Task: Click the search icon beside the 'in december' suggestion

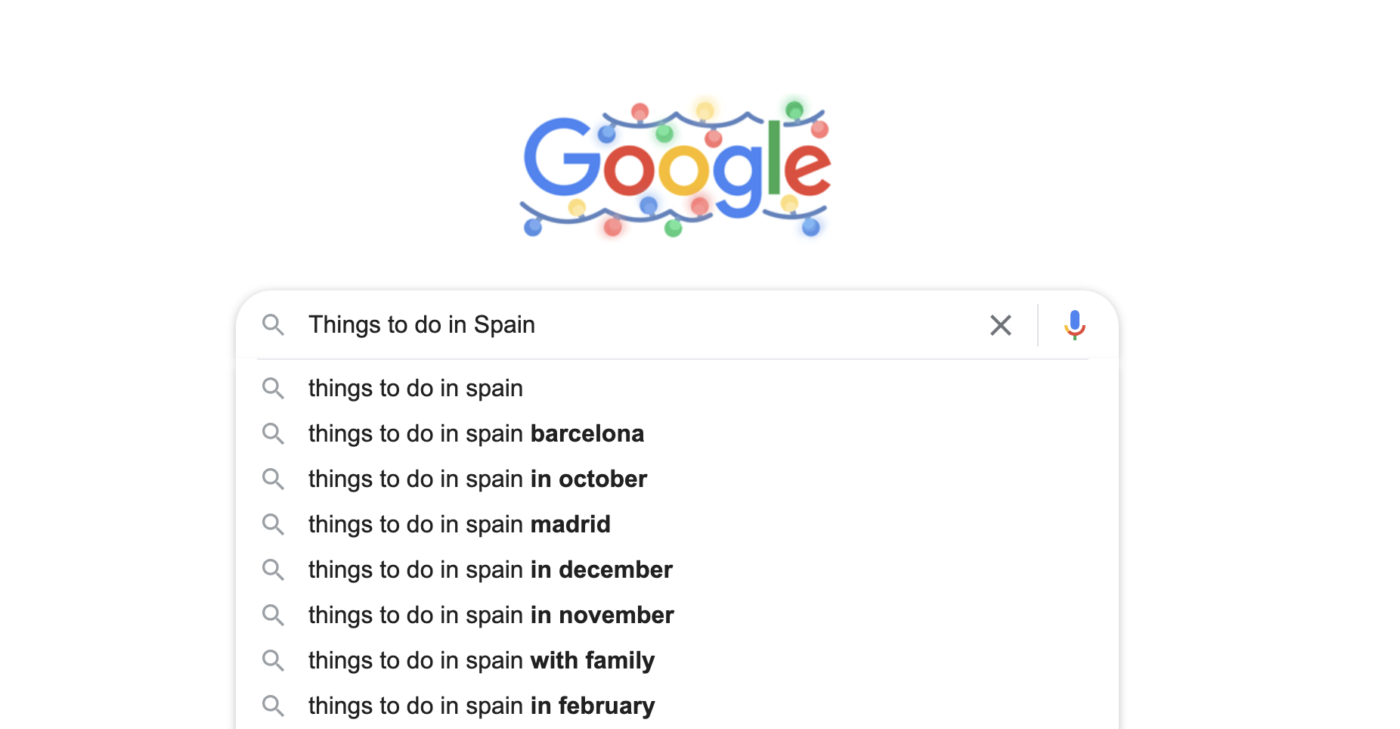Action: pyautogui.click(x=273, y=569)
